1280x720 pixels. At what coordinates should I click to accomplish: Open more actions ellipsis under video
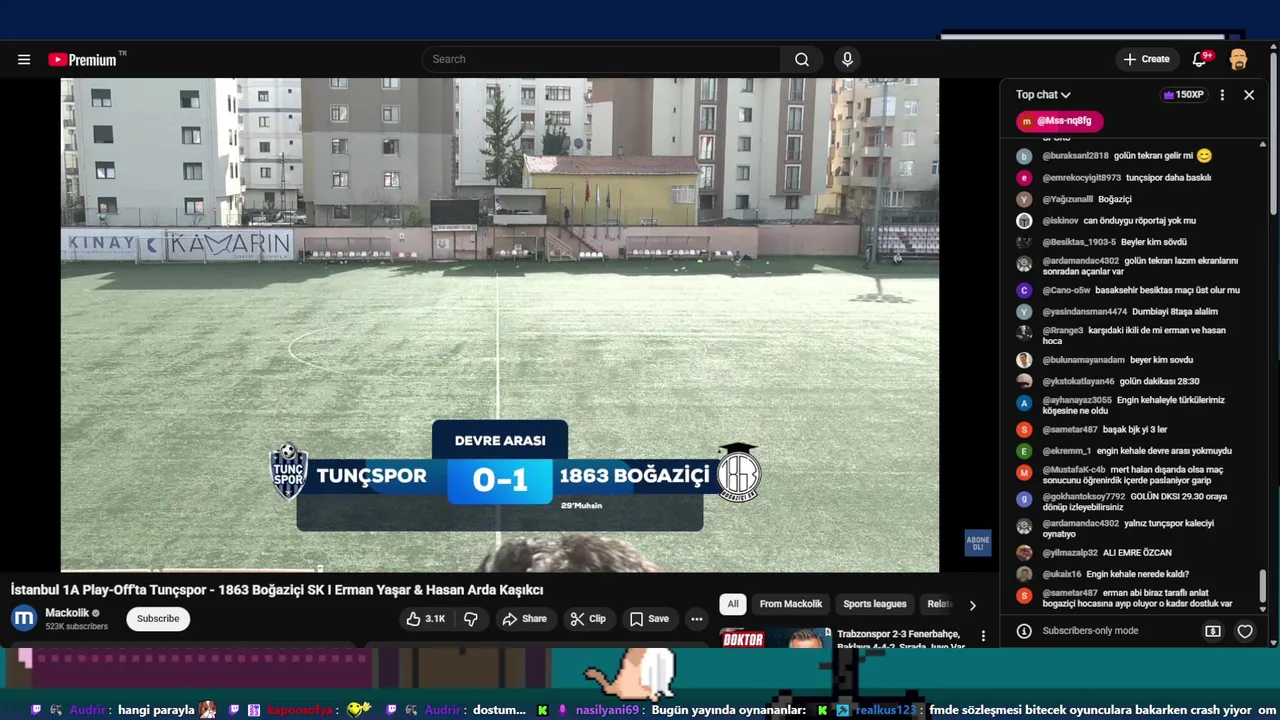click(697, 619)
